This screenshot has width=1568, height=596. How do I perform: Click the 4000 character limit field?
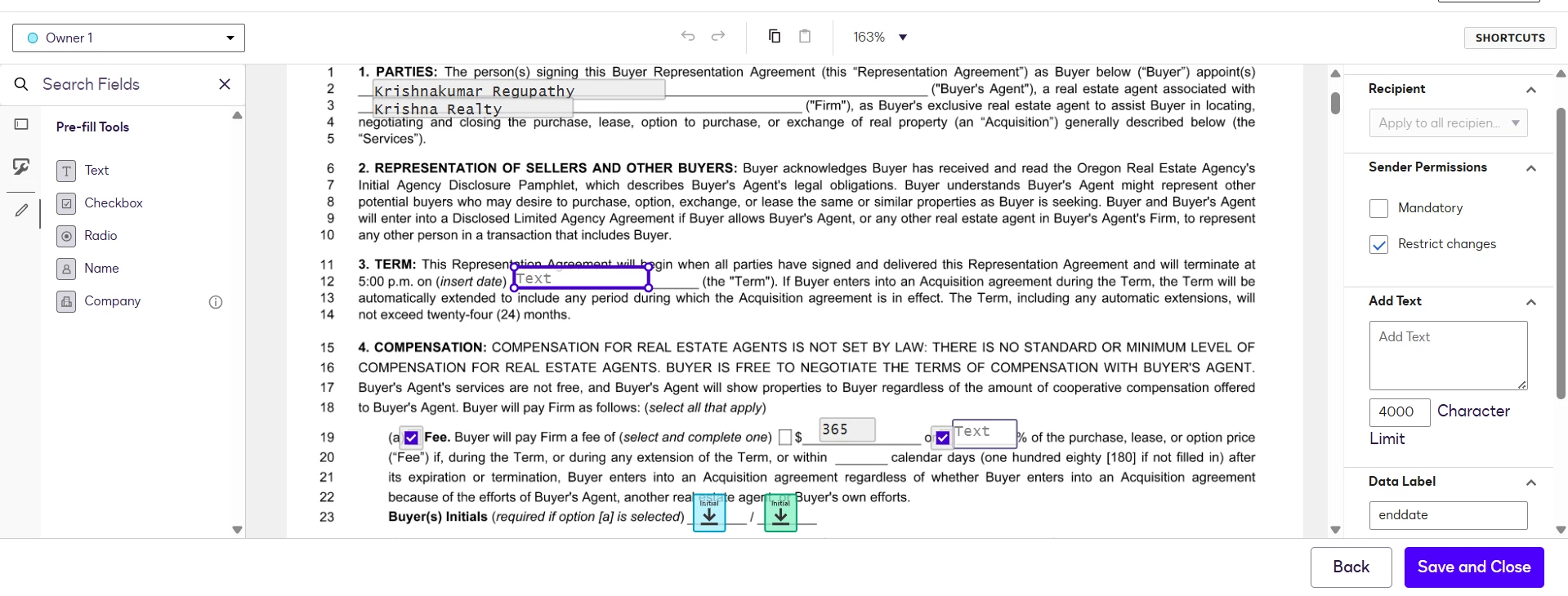[x=1400, y=412]
